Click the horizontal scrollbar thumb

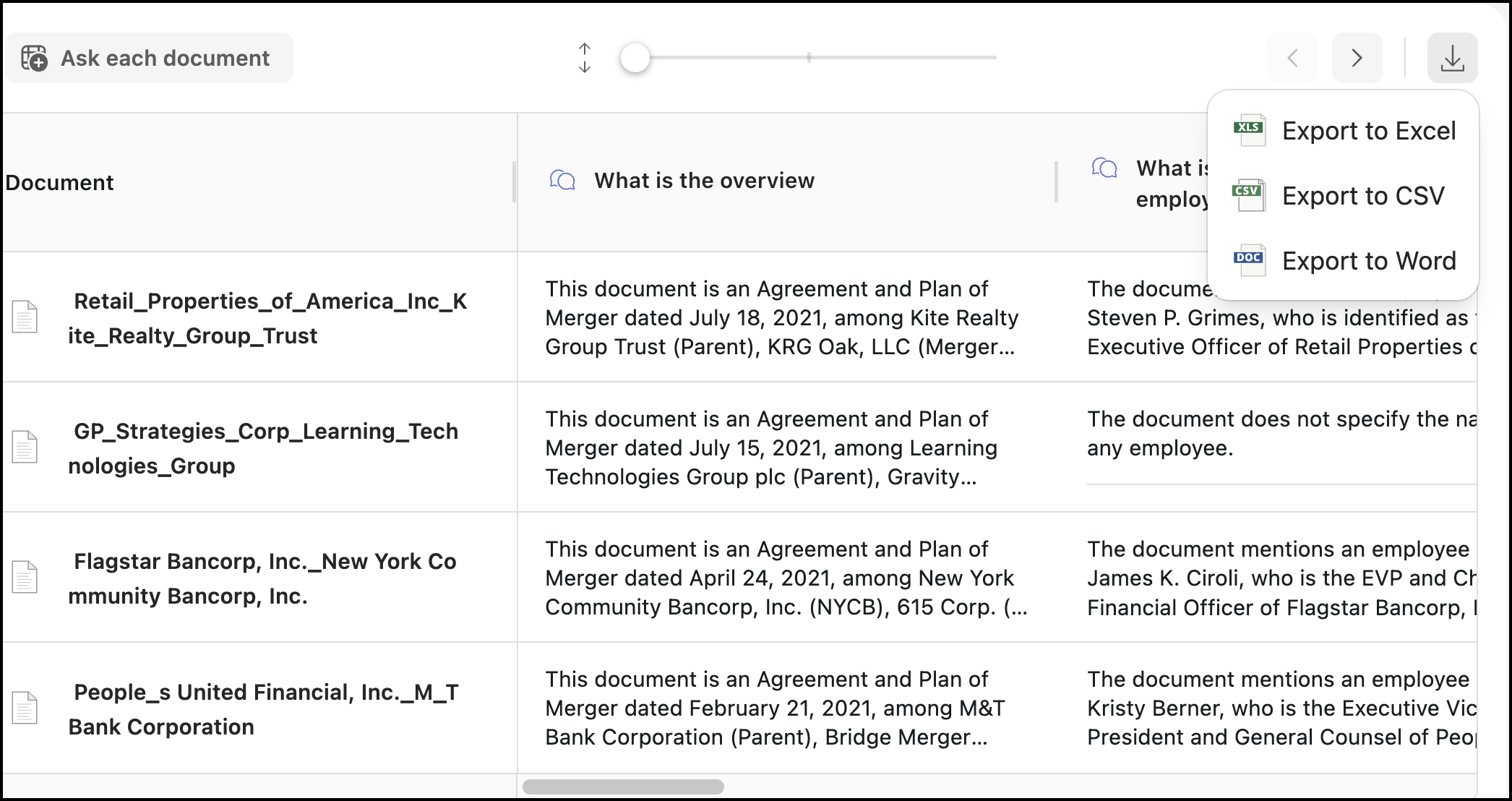click(623, 787)
